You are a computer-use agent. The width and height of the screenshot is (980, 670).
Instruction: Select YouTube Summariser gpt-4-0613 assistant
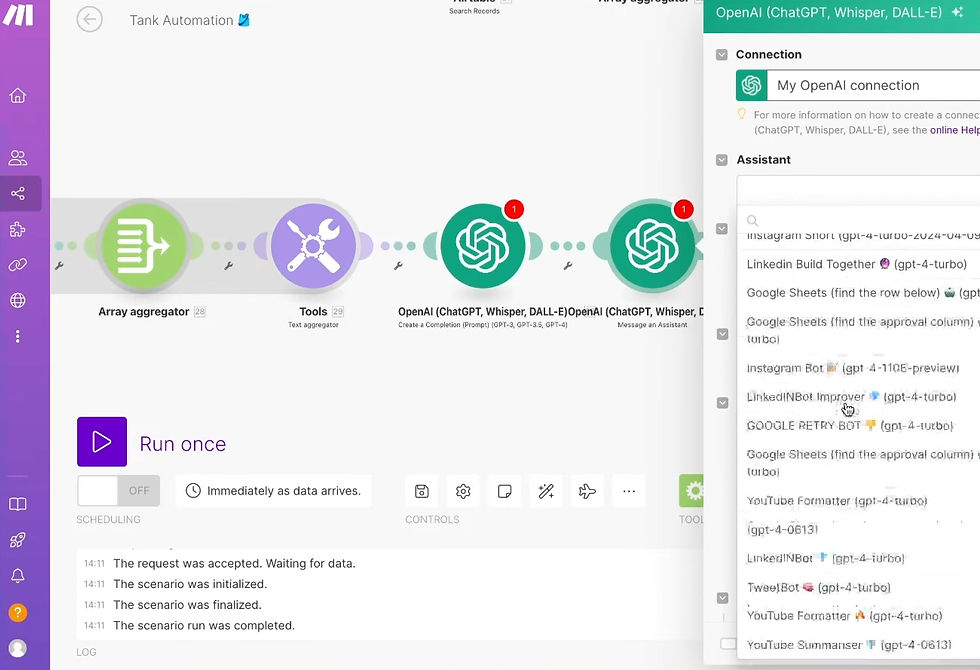(x=859, y=644)
